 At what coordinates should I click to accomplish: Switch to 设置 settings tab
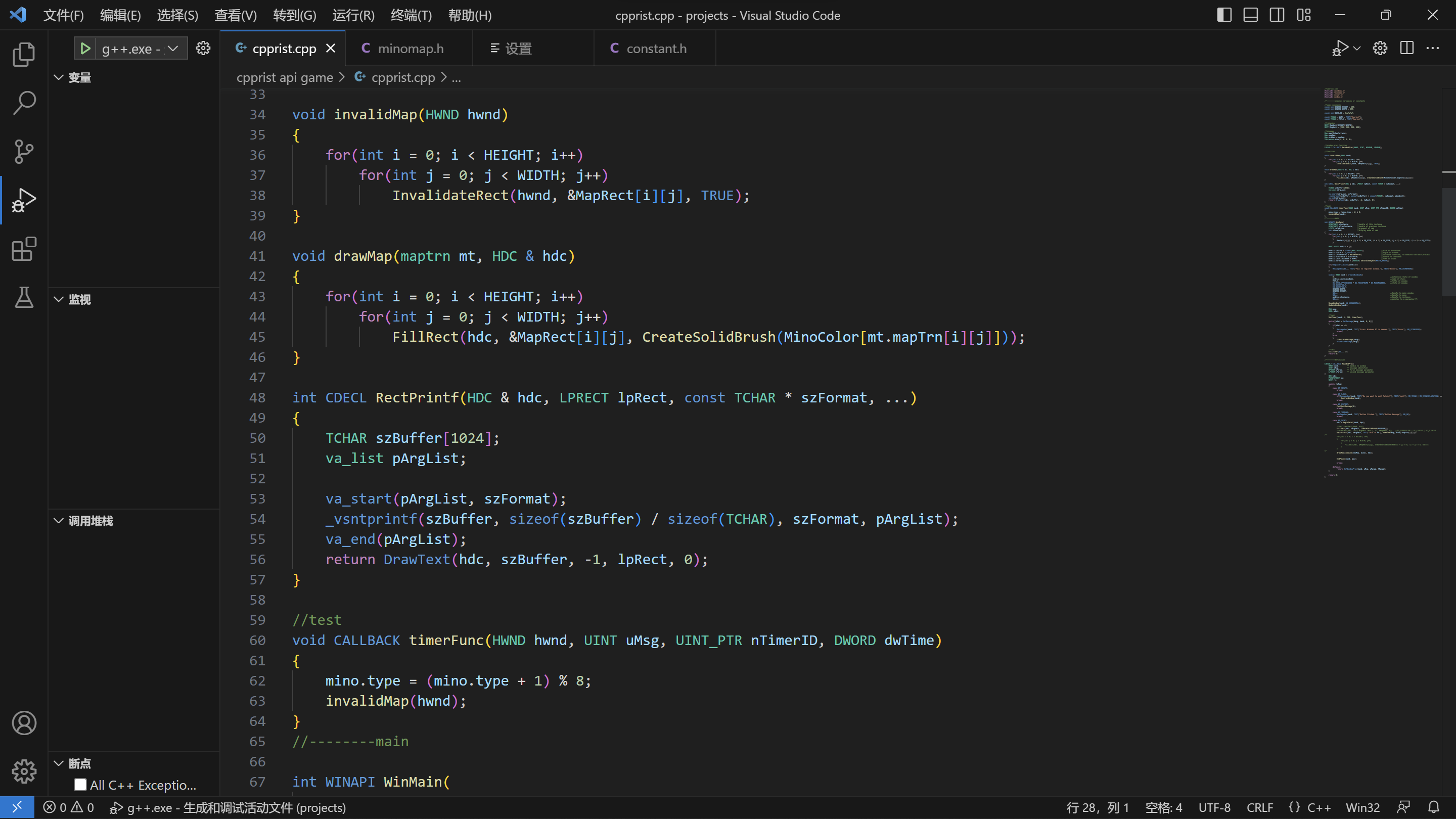(533, 49)
